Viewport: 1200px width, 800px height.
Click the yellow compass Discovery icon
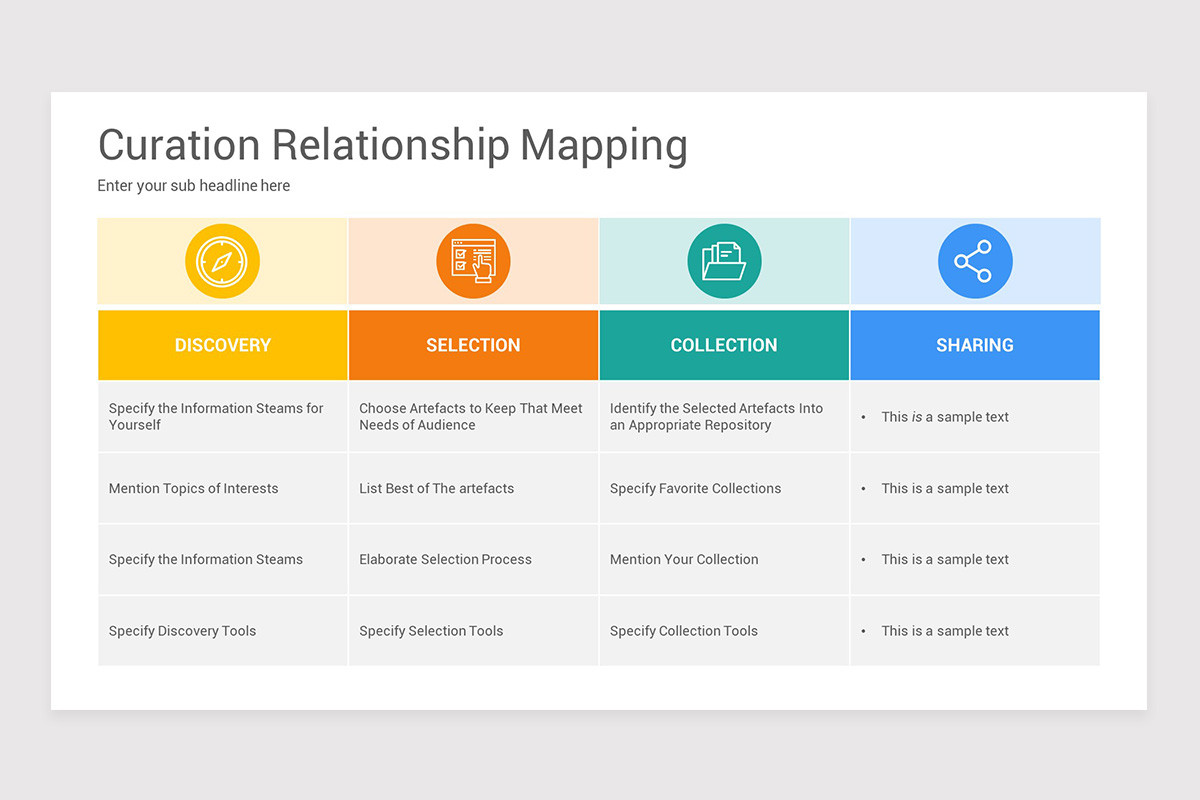pos(222,260)
